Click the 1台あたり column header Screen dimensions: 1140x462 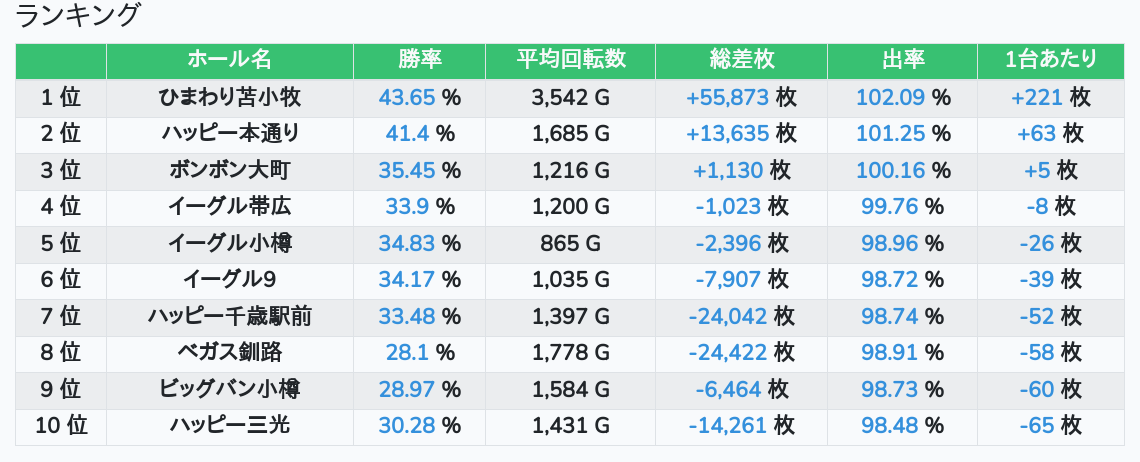coord(1050,60)
